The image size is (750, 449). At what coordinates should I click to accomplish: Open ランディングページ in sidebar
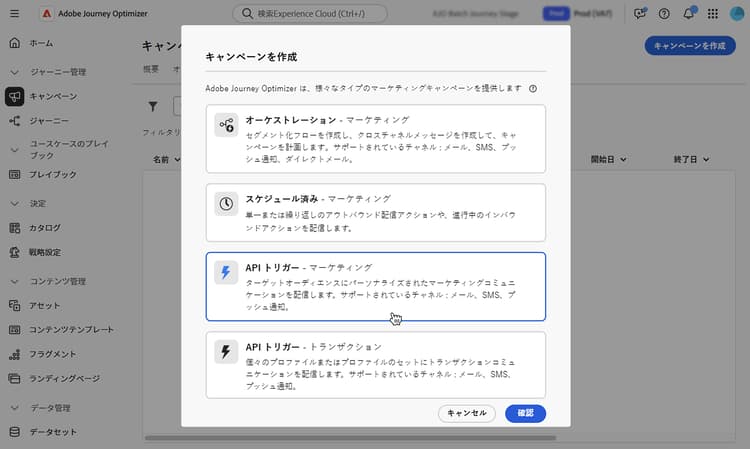coord(65,378)
